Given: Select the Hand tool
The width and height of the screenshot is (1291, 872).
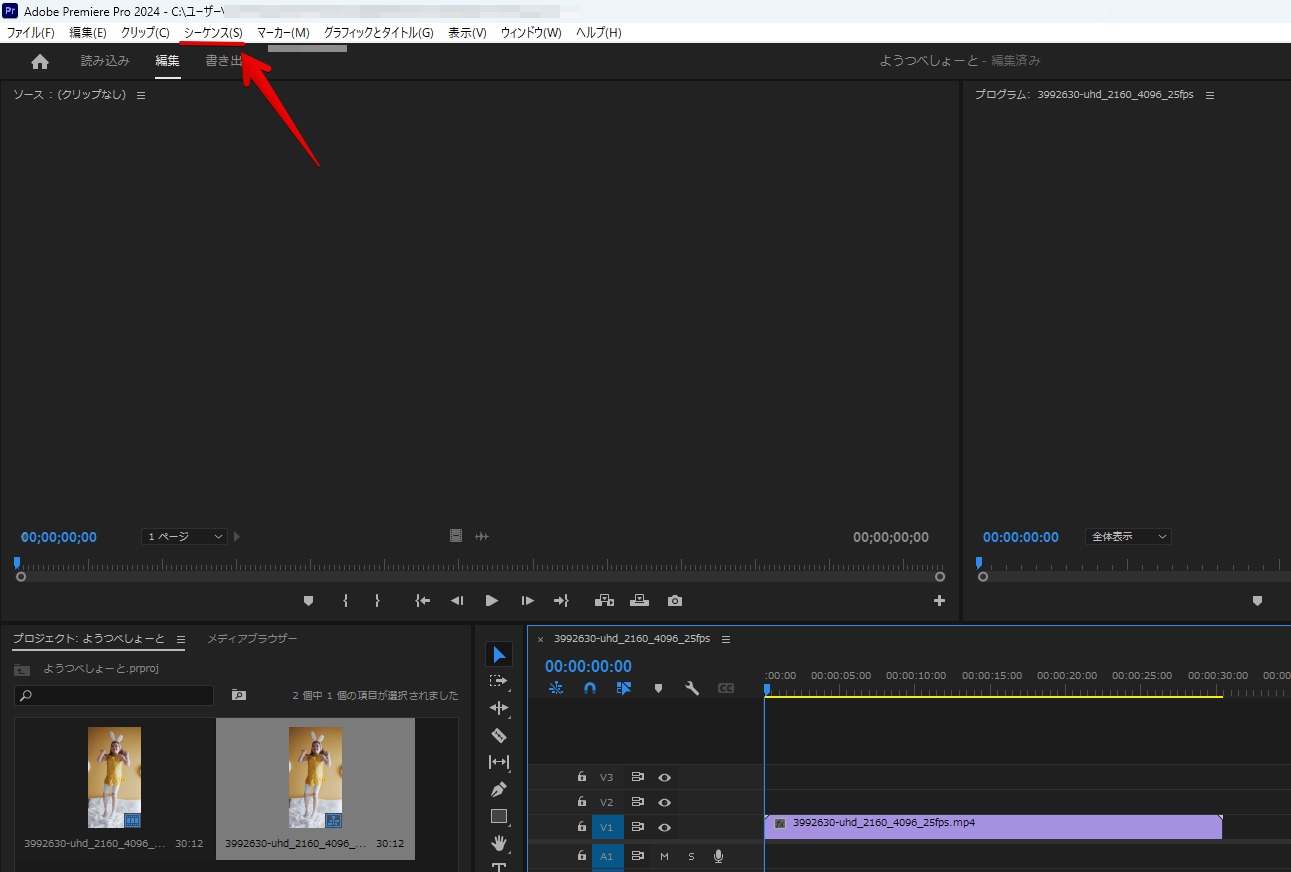Looking at the screenshot, I should pyautogui.click(x=499, y=842).
